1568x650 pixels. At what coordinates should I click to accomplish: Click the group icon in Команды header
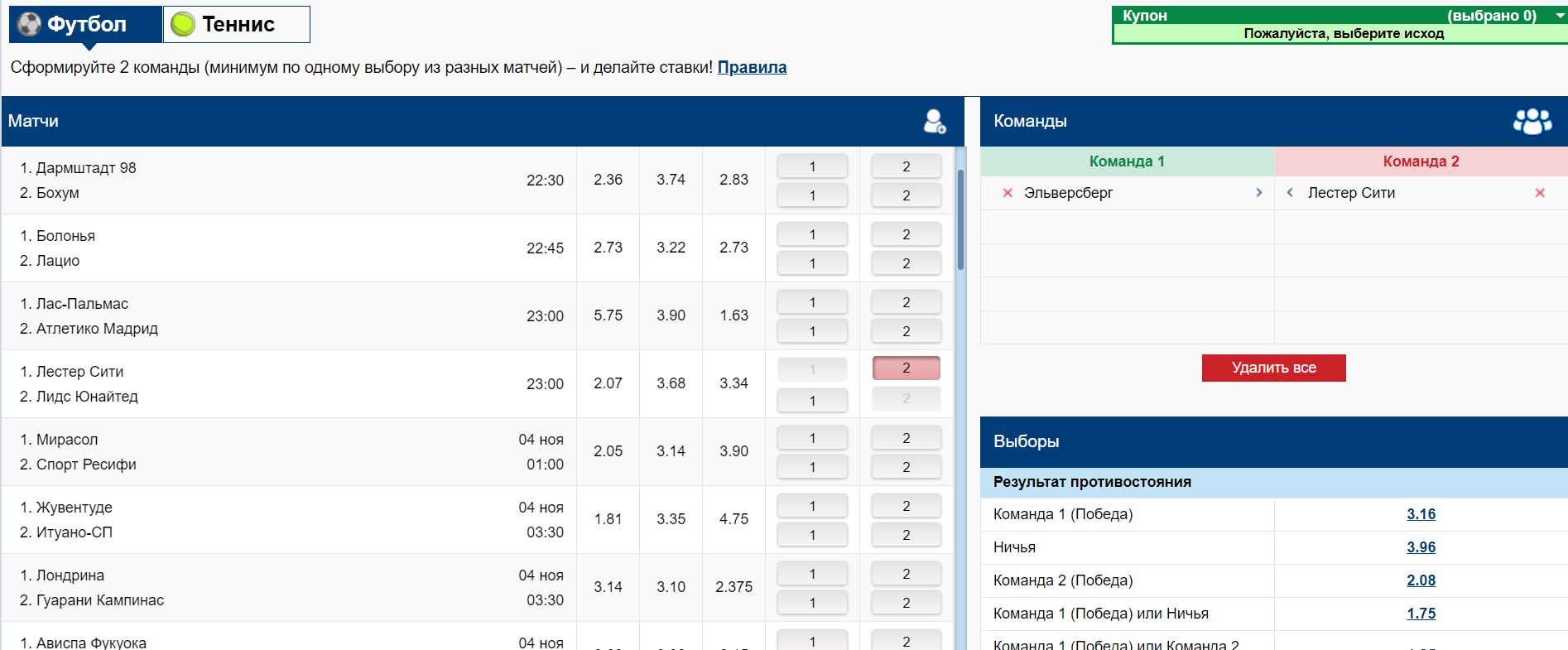(x=1532, y=121)
